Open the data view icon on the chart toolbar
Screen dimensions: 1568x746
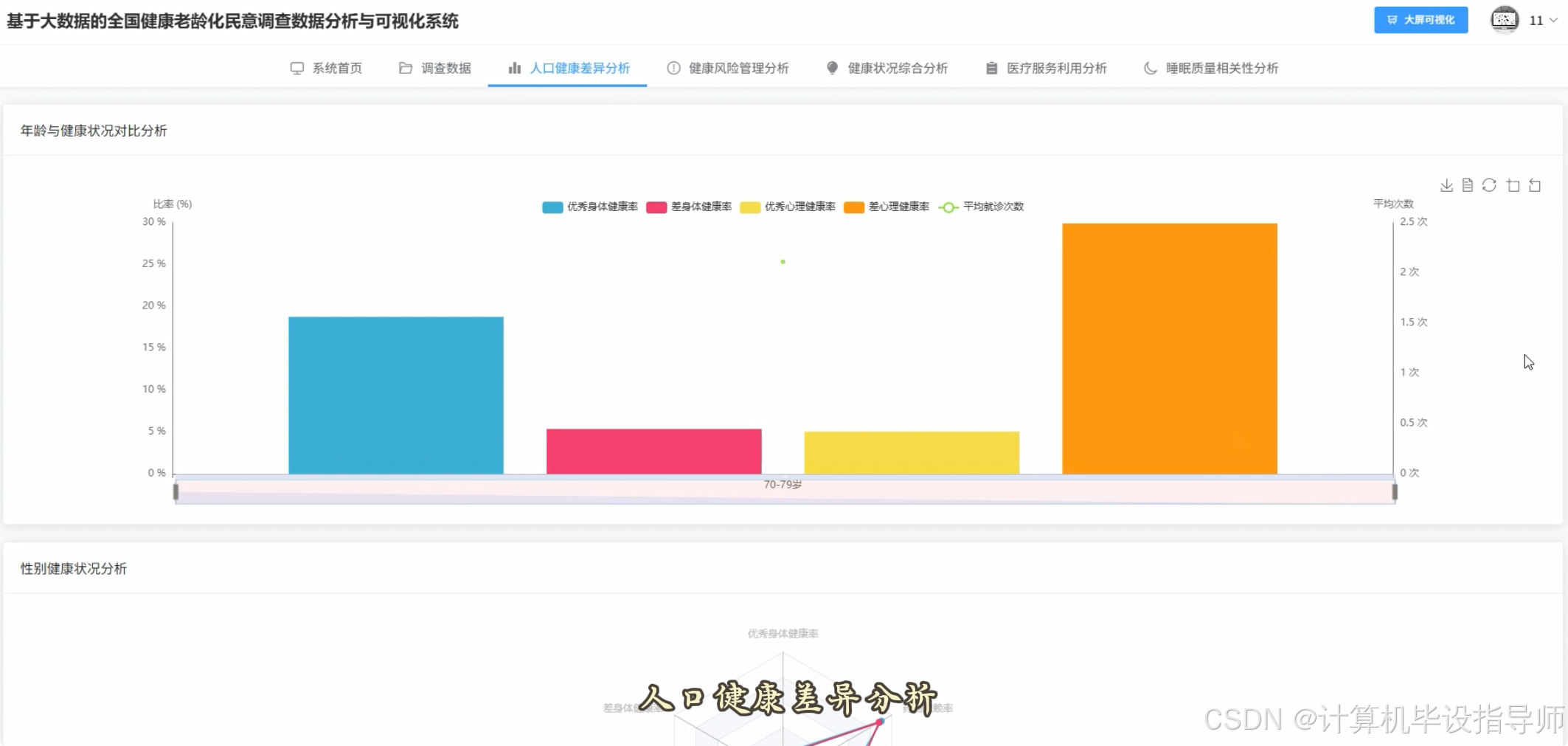coord(1468,185)
